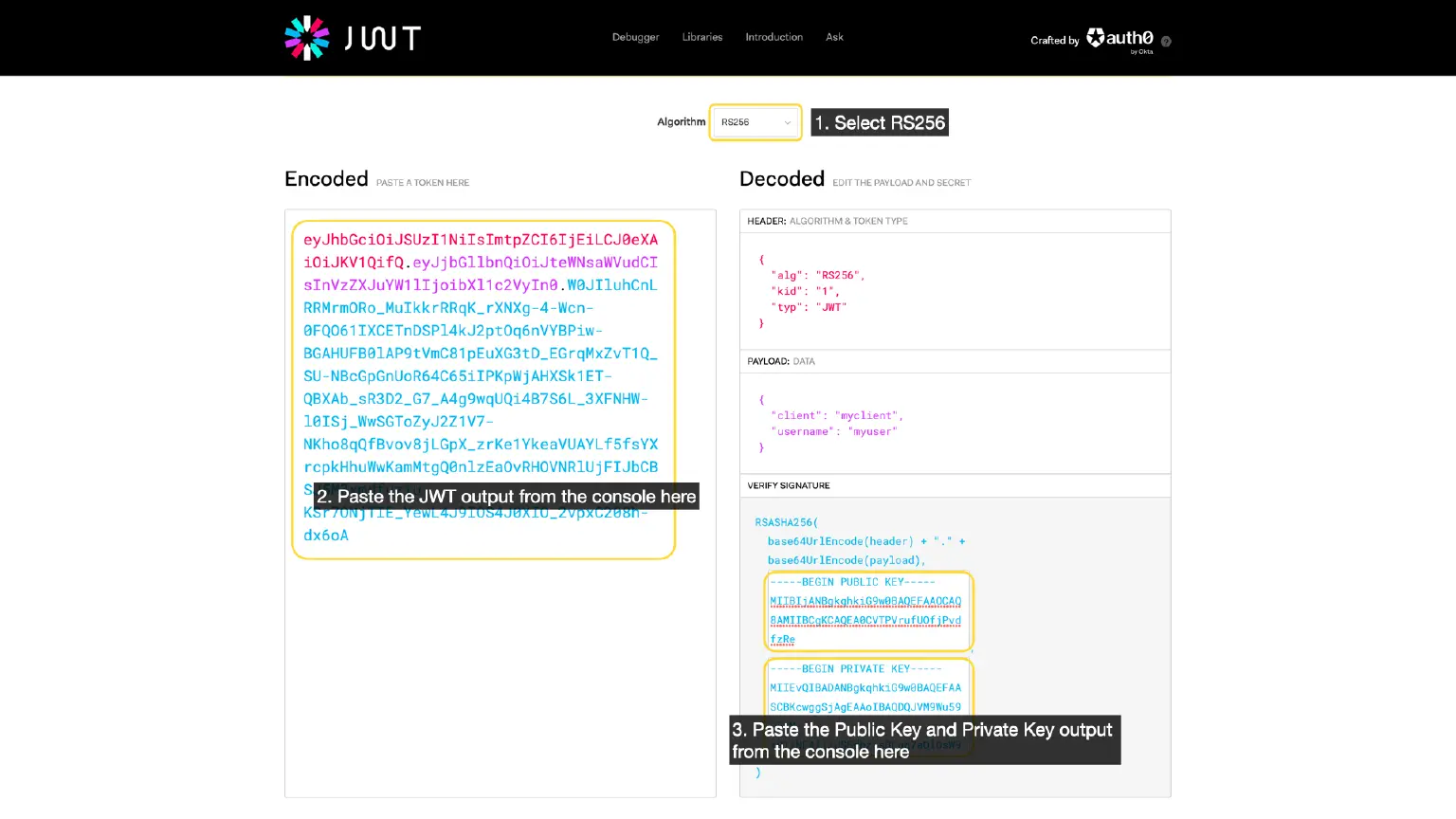Click the JWT wordmark in header

click(382, 38)
